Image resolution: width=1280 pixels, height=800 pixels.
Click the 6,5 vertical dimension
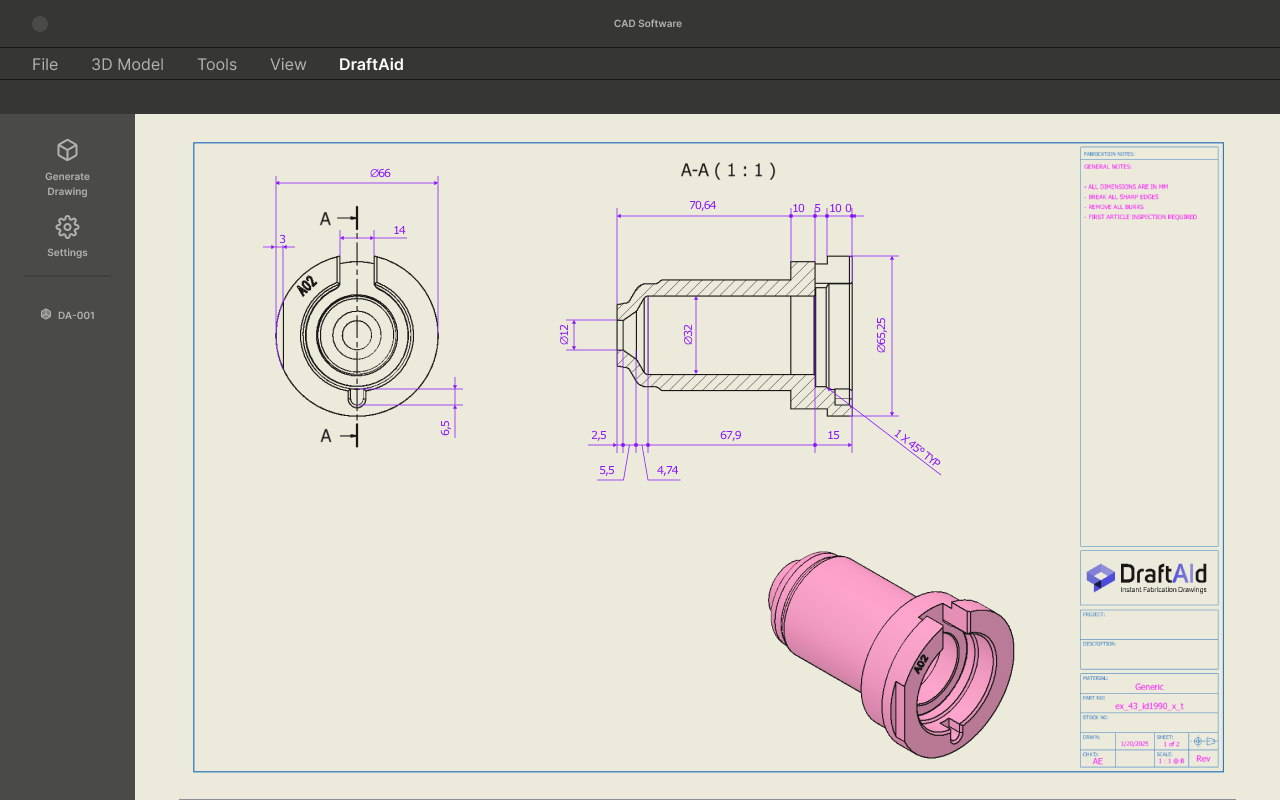(x=446, y=427)
